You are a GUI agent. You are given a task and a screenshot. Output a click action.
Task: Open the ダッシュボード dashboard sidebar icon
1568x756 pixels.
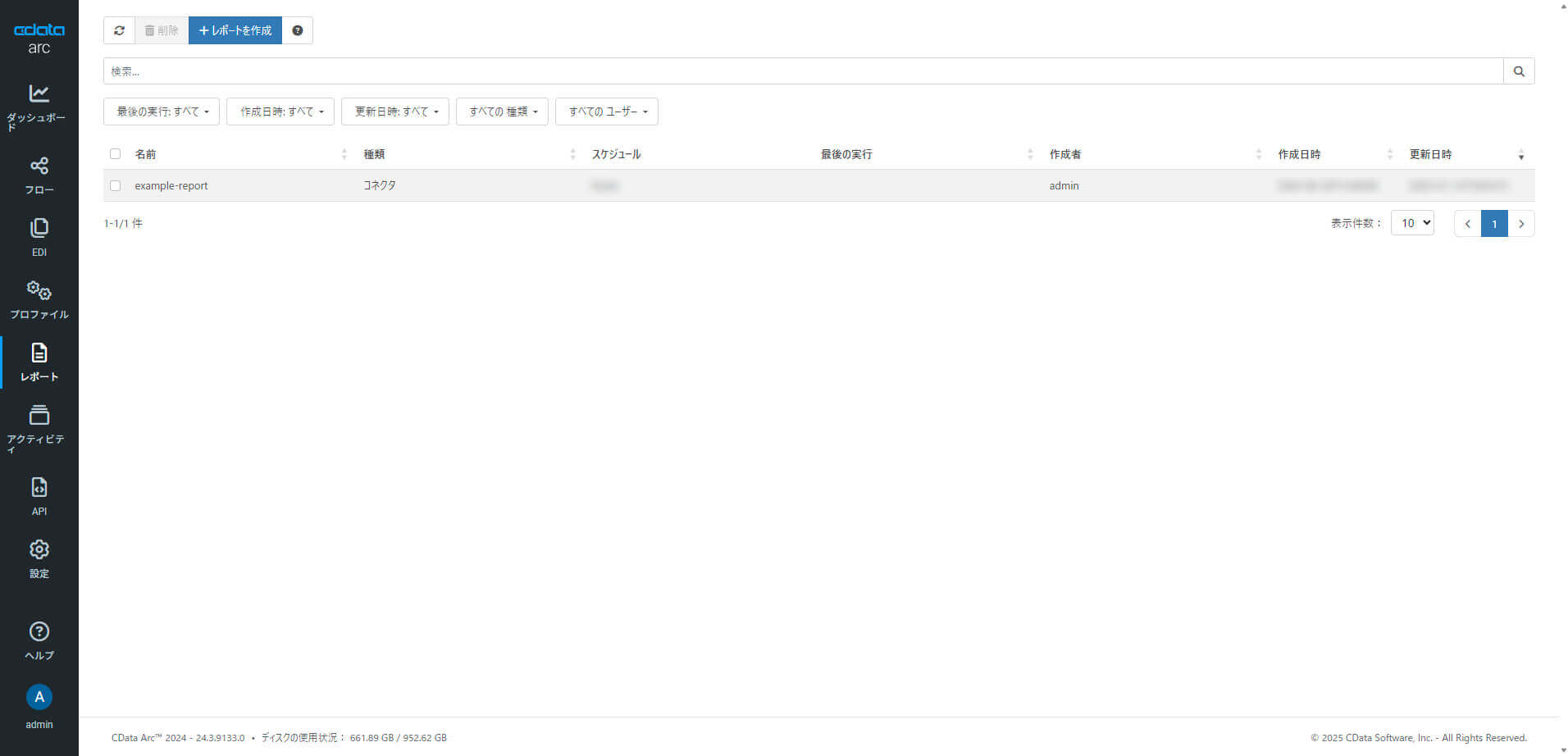coord(39,107)
